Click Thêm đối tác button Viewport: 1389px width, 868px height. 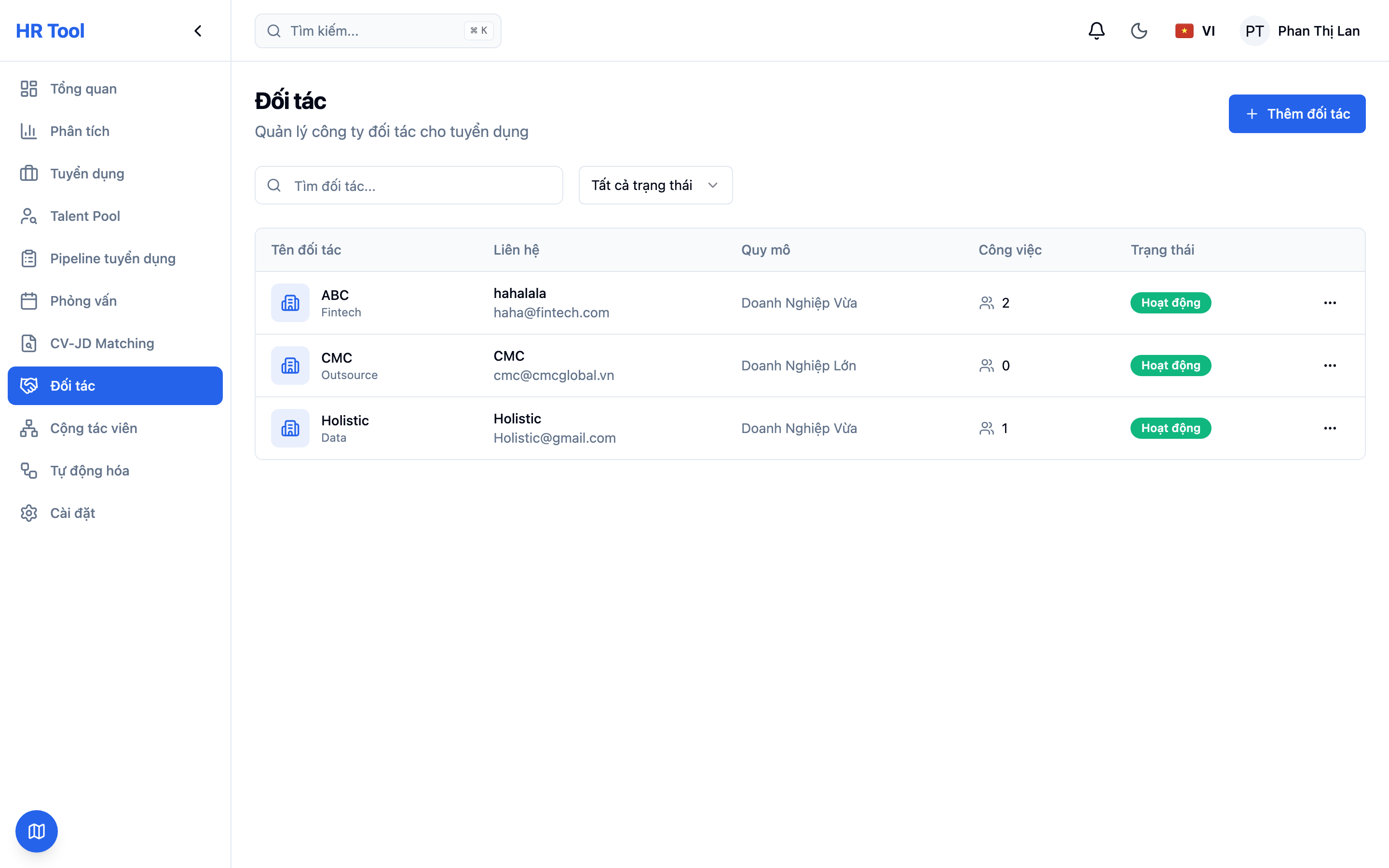pos(1296,114)
